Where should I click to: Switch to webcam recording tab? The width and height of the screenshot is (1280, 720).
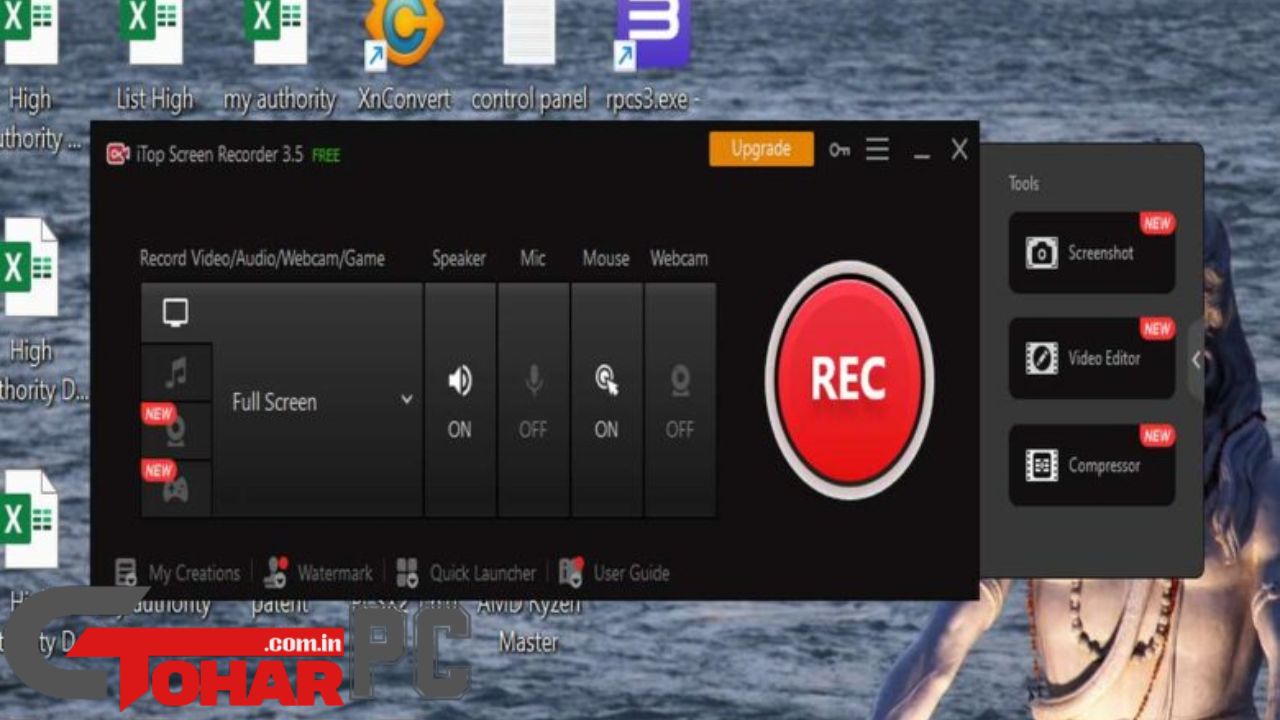tap(176, 431)
